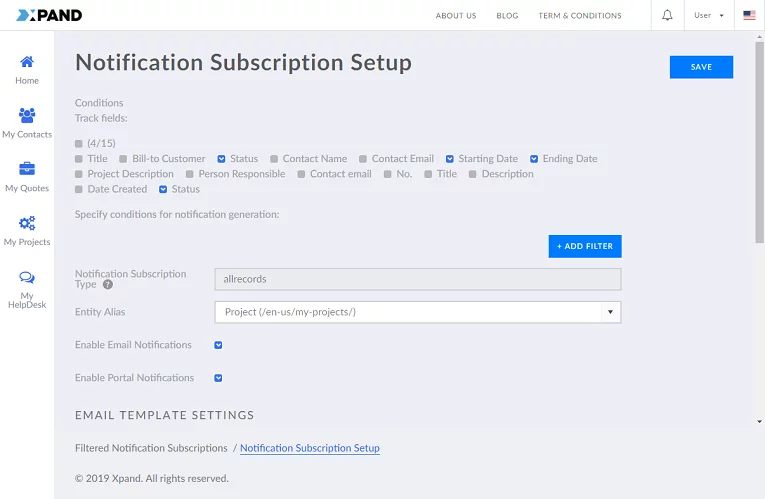Screen dimensions: 765x499
Task: Disable Enable Email Notifications checkbox
Action: pyautogui.click(x=218, y=345)
